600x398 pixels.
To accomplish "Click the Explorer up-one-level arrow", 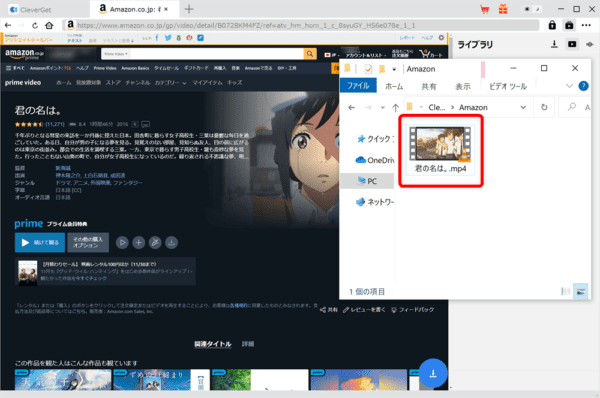I will 396,108.
